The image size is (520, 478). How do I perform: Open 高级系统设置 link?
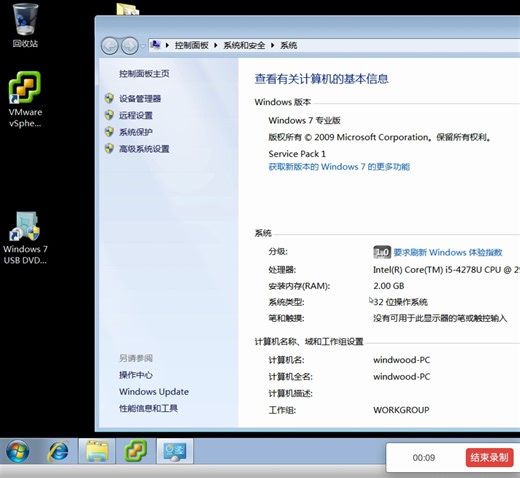(144, 149)
